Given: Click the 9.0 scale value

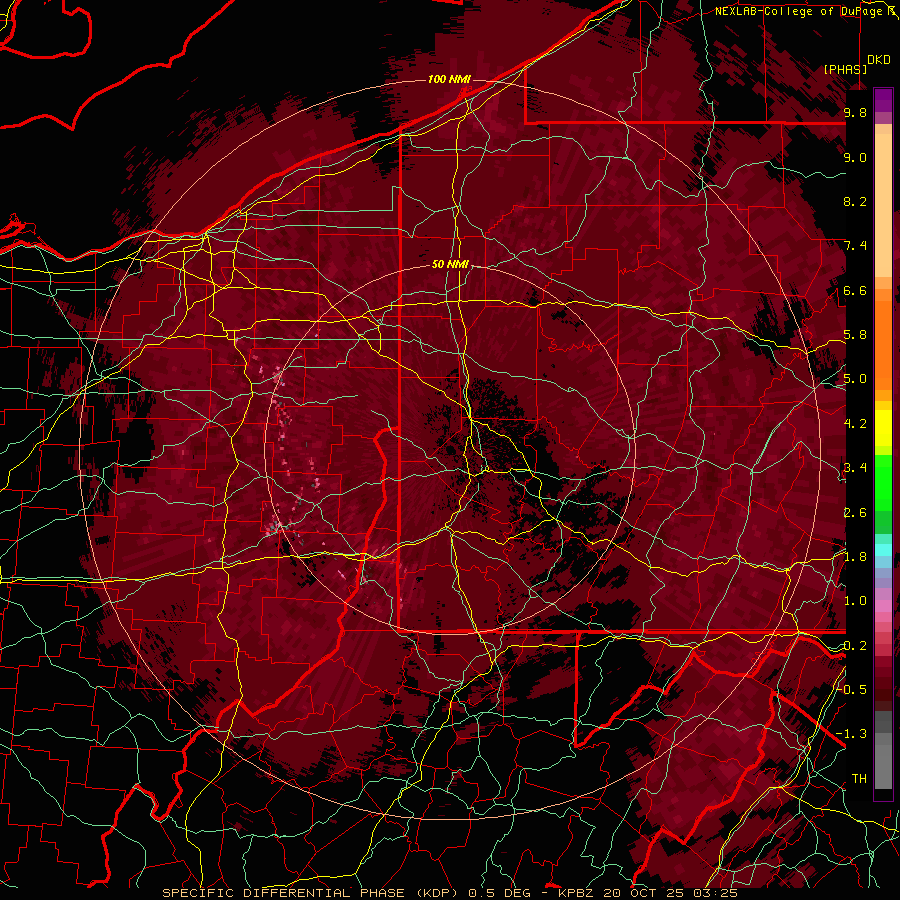Looking at the screenshot, I should 855,157.
